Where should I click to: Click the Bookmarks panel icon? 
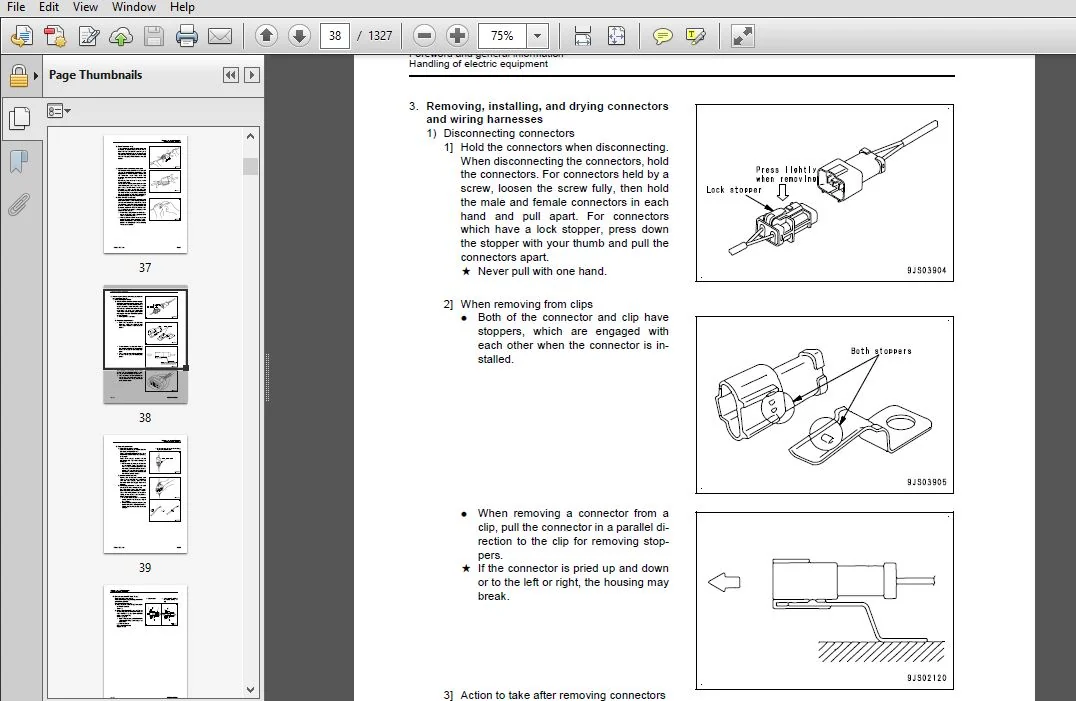(19, 162)
